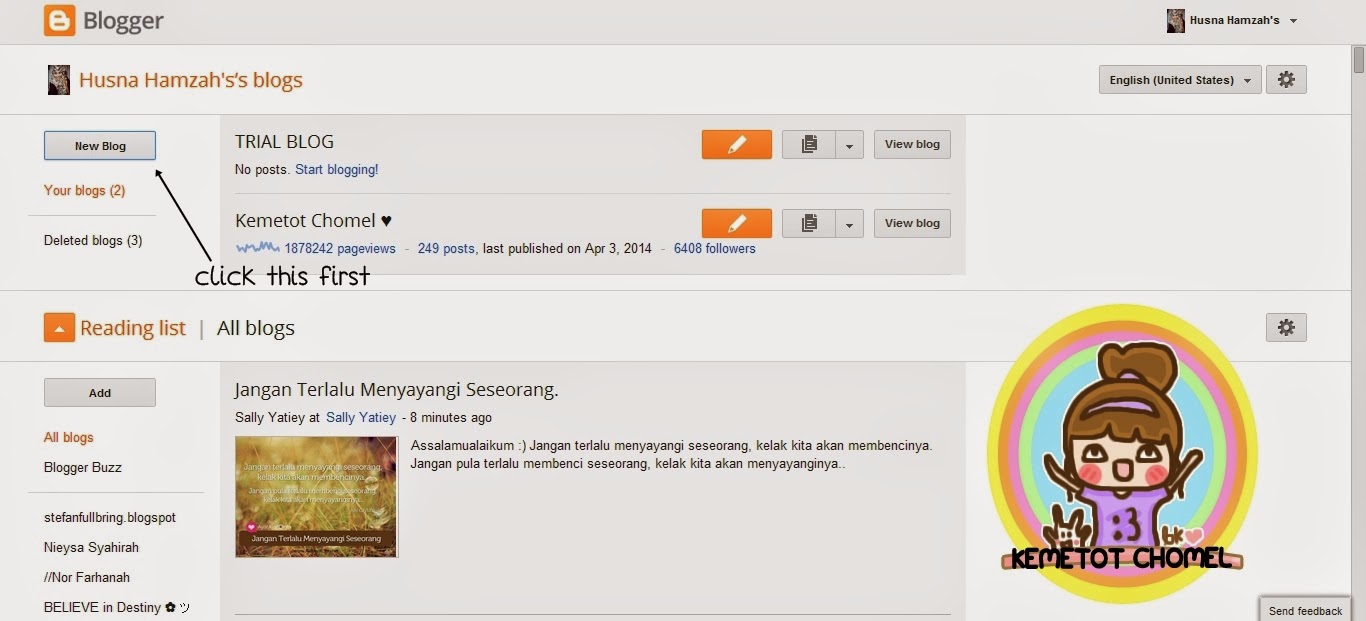Click the pencil icon for Kemetot Chomel

(x=737, y=223)
